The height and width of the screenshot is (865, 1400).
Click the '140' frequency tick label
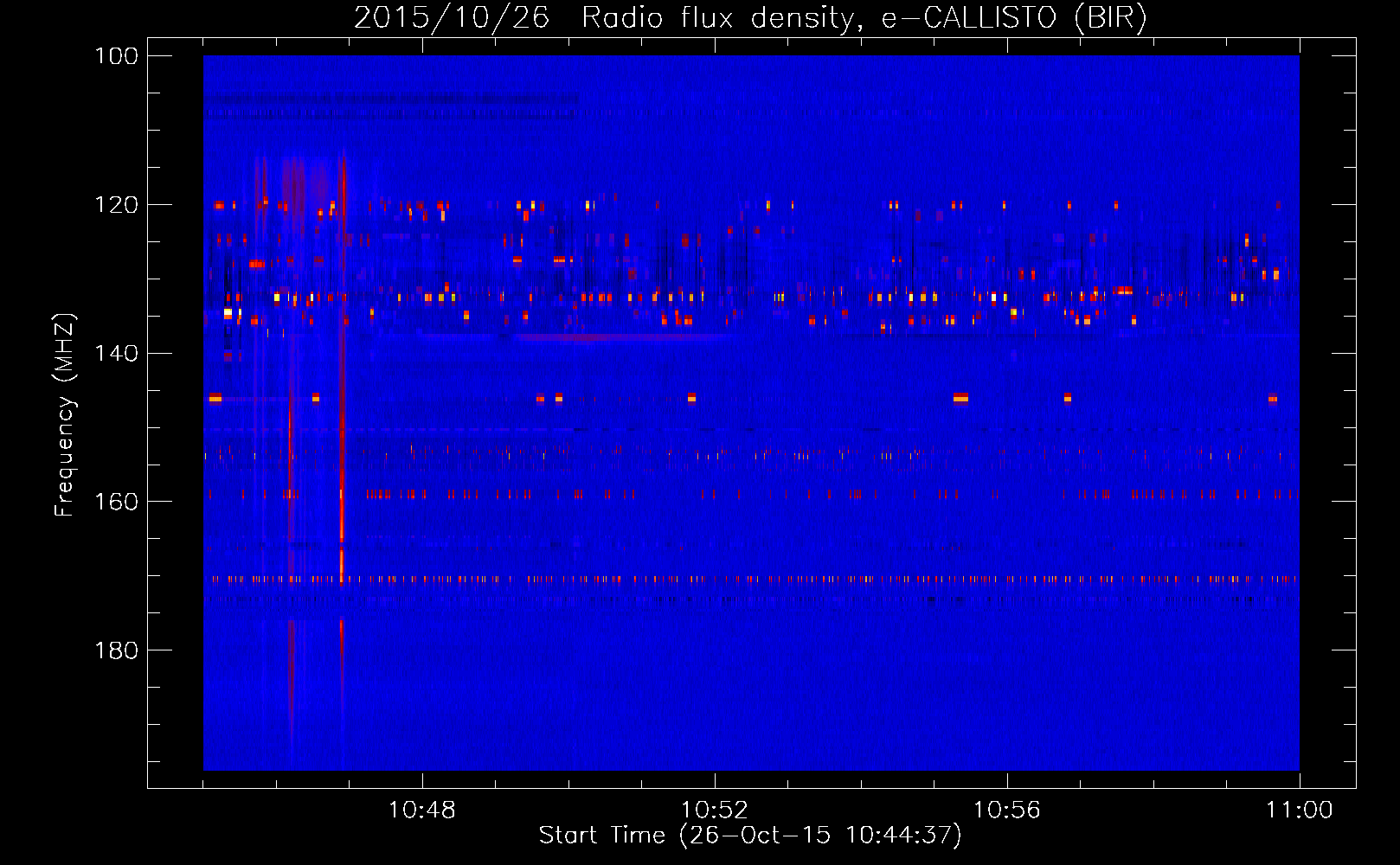pyautogui.click(x=117, y=353)
